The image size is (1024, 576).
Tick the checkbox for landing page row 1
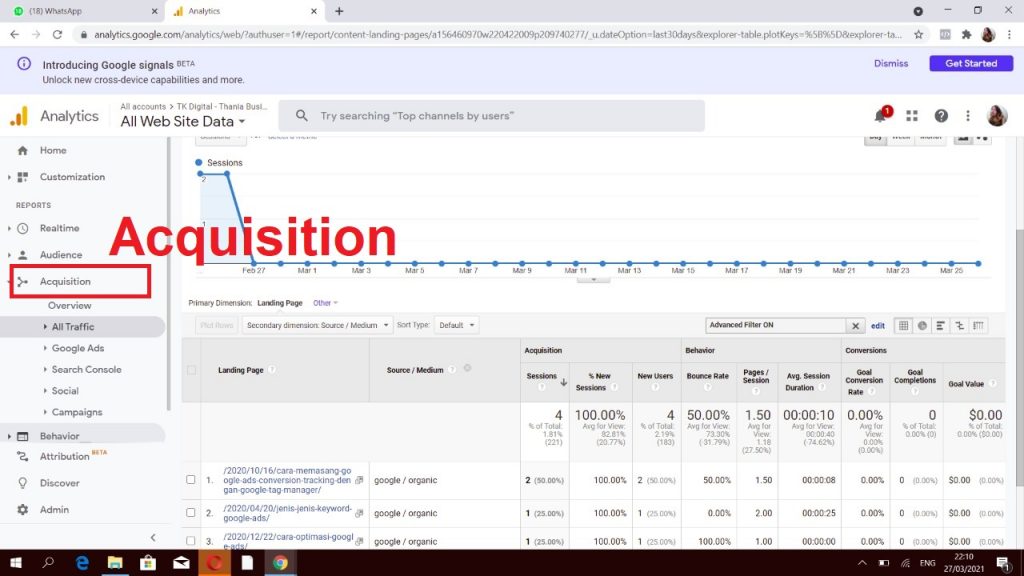pos(191,480)
